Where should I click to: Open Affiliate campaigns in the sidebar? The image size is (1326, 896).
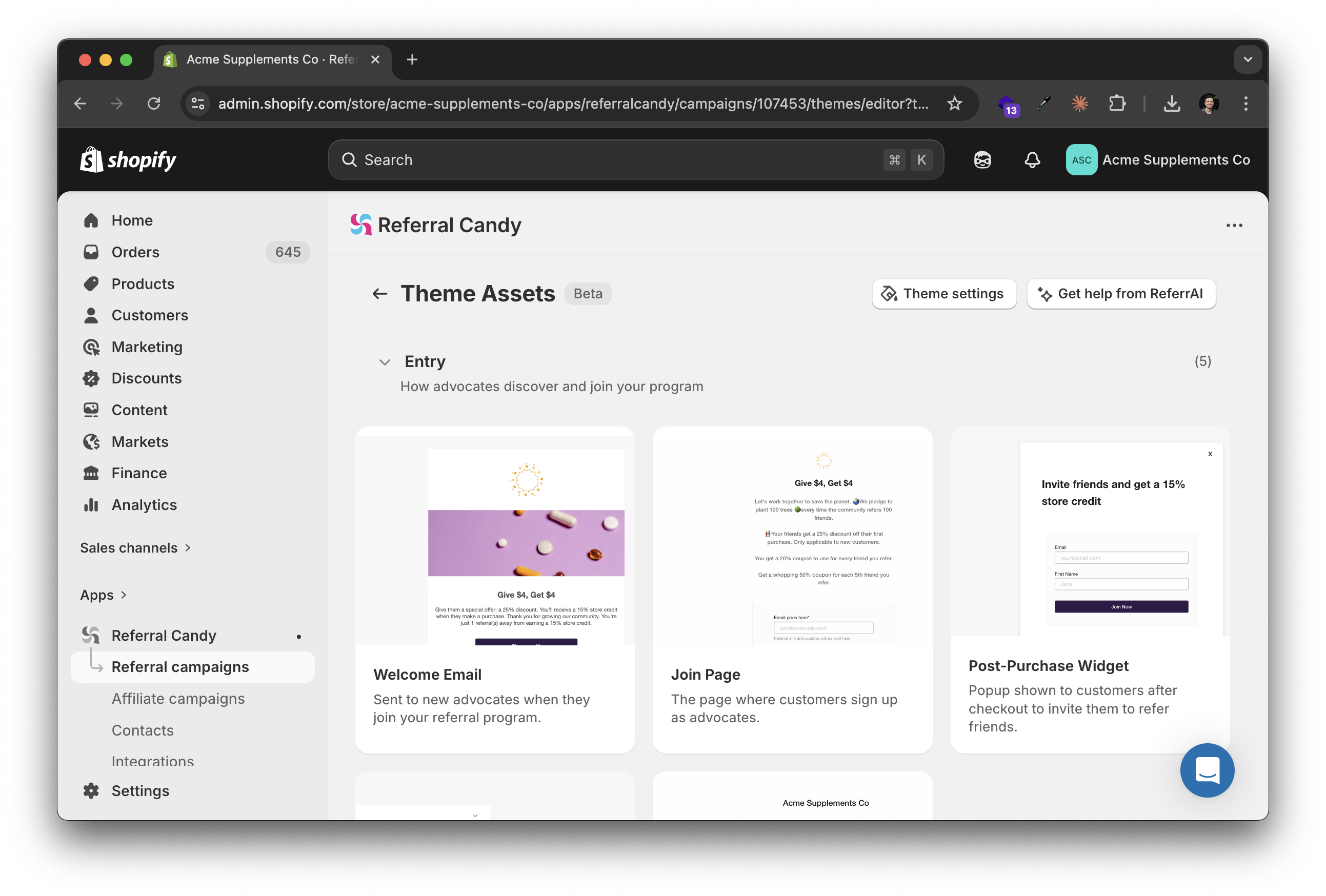tap(178, 699)
